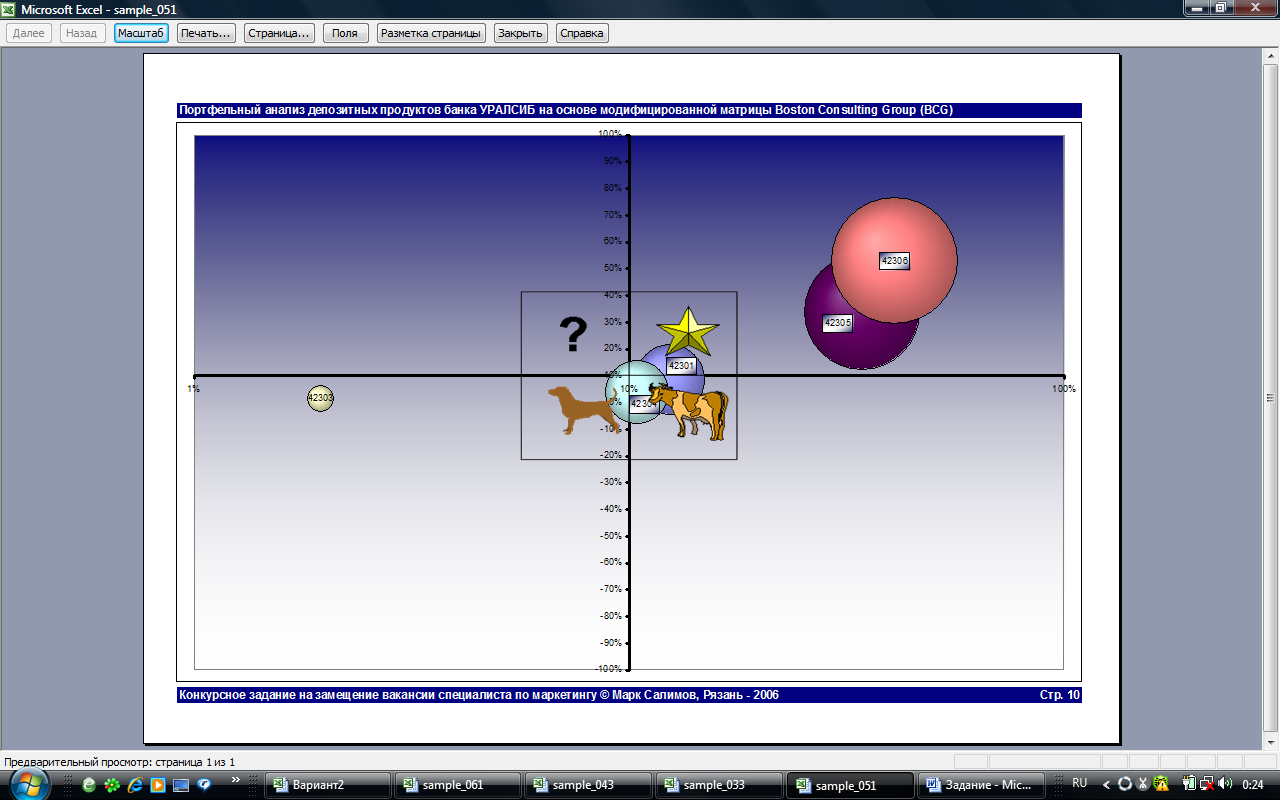
Task: Click Show Desktop quick launch icon
Action: pyautogui.click(x=181, y=785)
